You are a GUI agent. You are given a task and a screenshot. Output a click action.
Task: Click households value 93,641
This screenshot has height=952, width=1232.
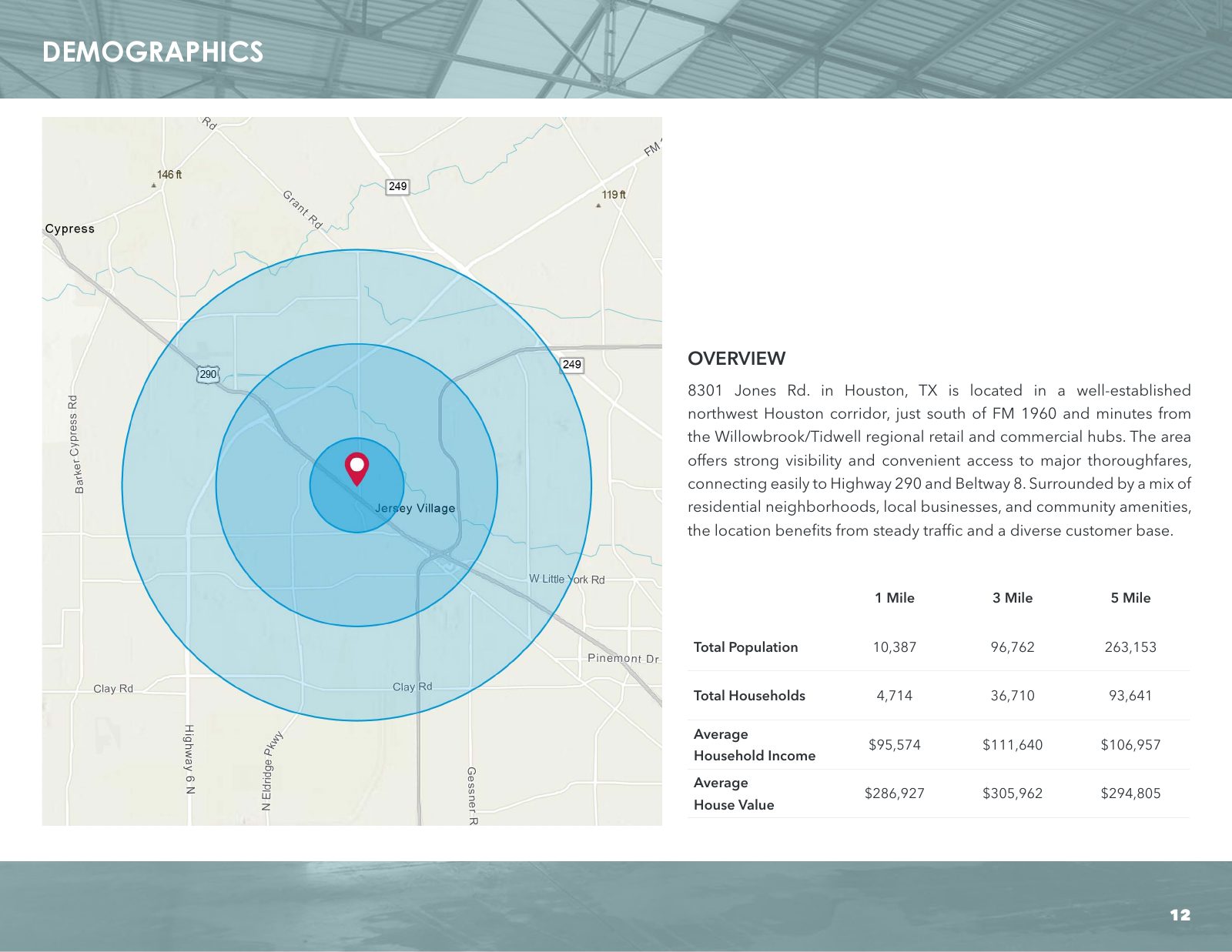tap(1130, 696)
